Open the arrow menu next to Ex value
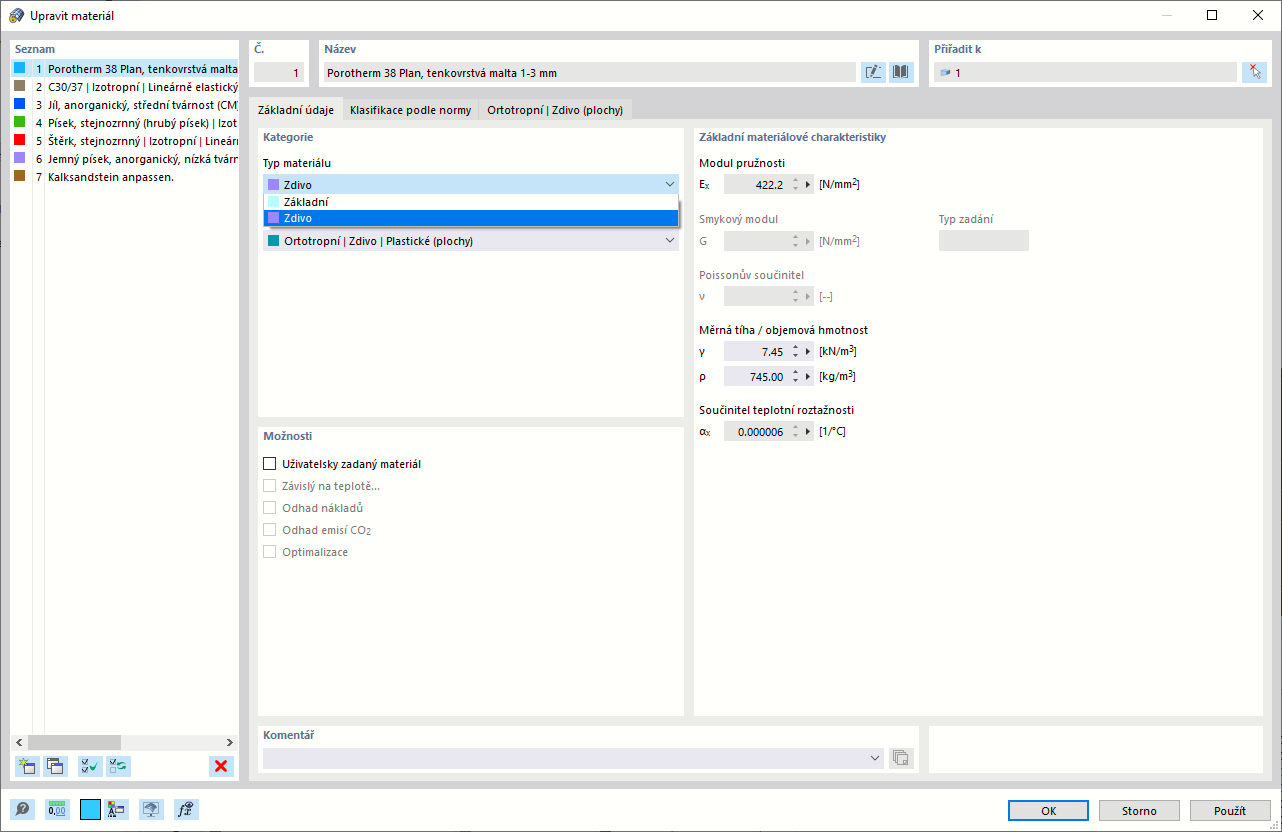 808,184
